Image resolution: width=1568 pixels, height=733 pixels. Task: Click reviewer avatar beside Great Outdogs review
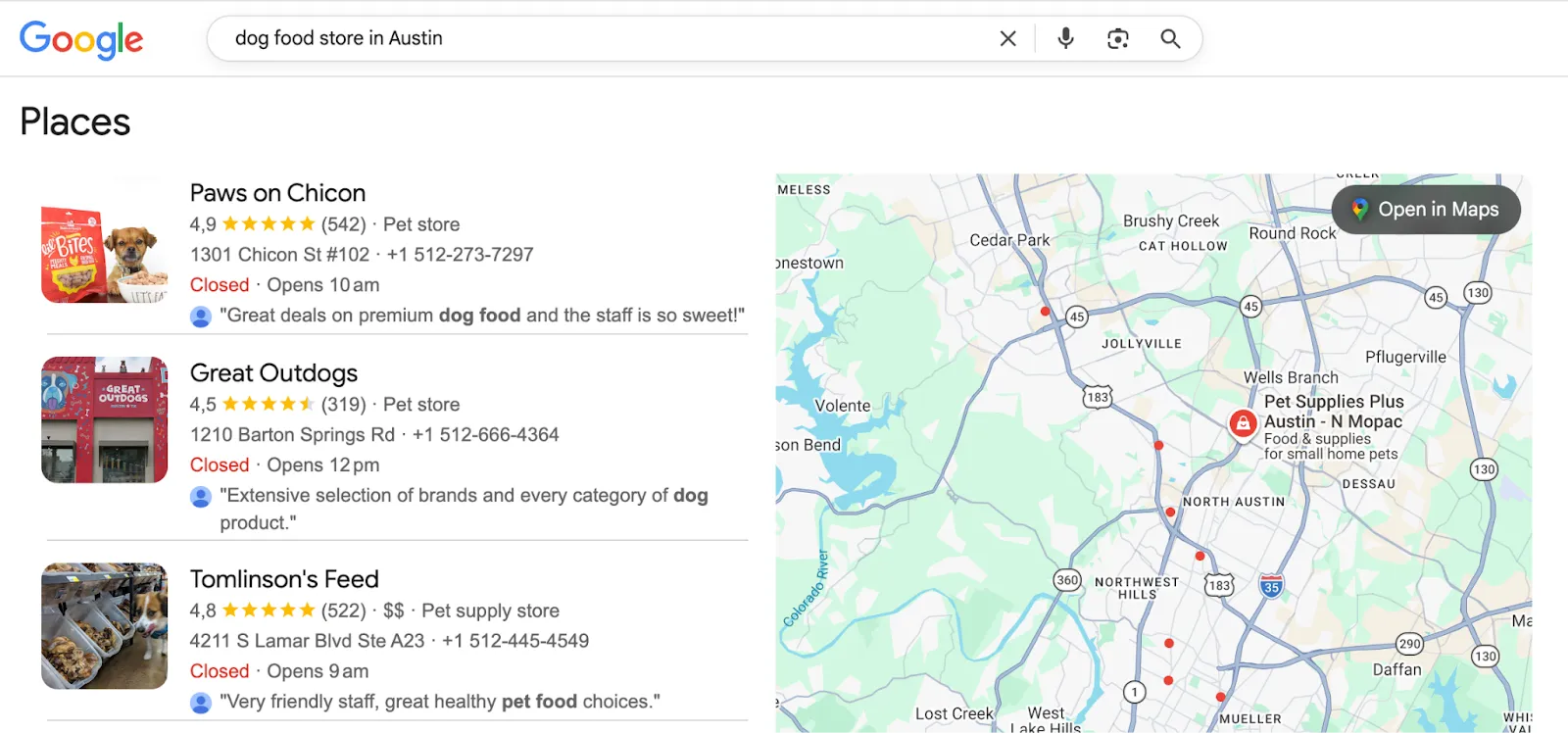(x=201, y=497)
